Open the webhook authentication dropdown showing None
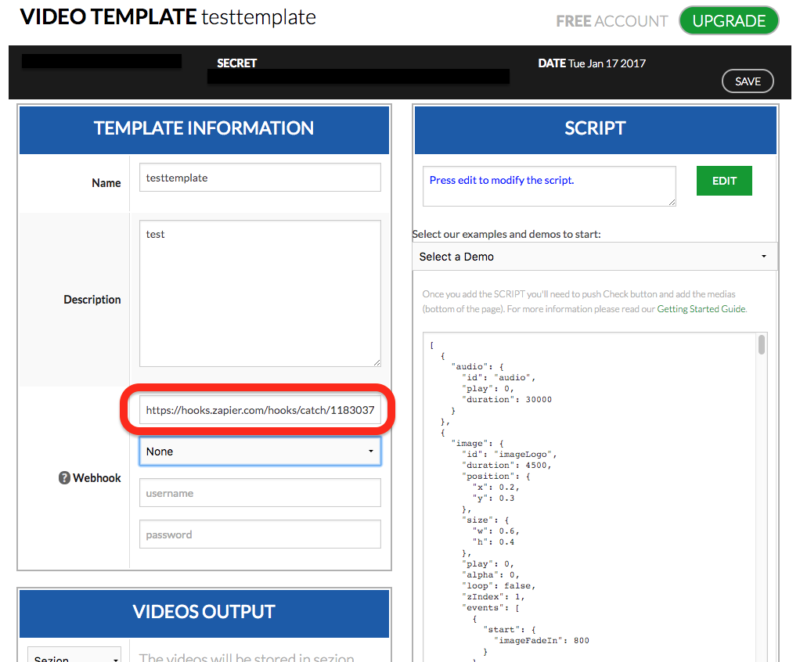The height and width of the screenshot is (662, 800). pos(260,452)
